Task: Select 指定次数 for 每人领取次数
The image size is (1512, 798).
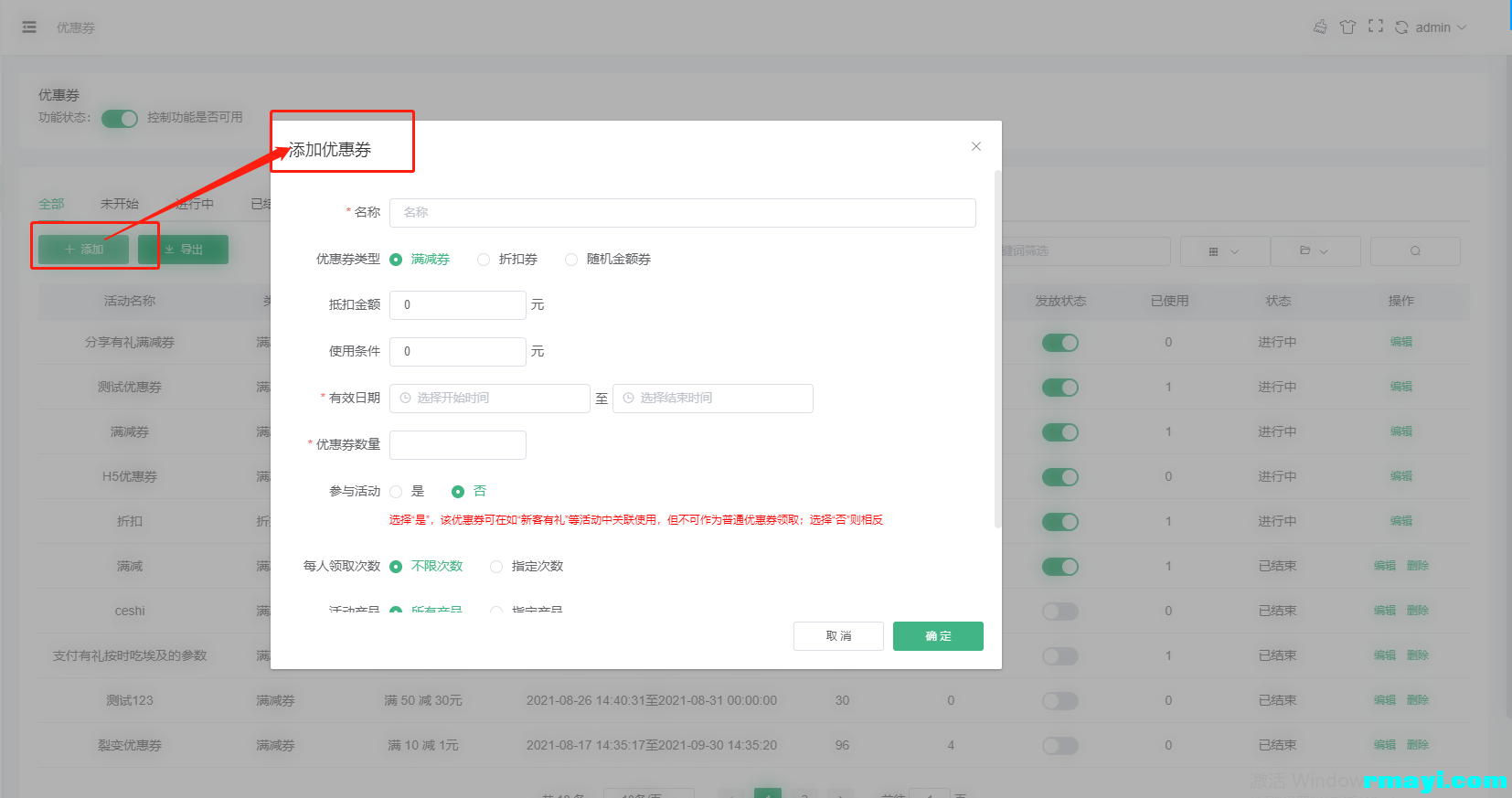Action: tap(527, 567)
